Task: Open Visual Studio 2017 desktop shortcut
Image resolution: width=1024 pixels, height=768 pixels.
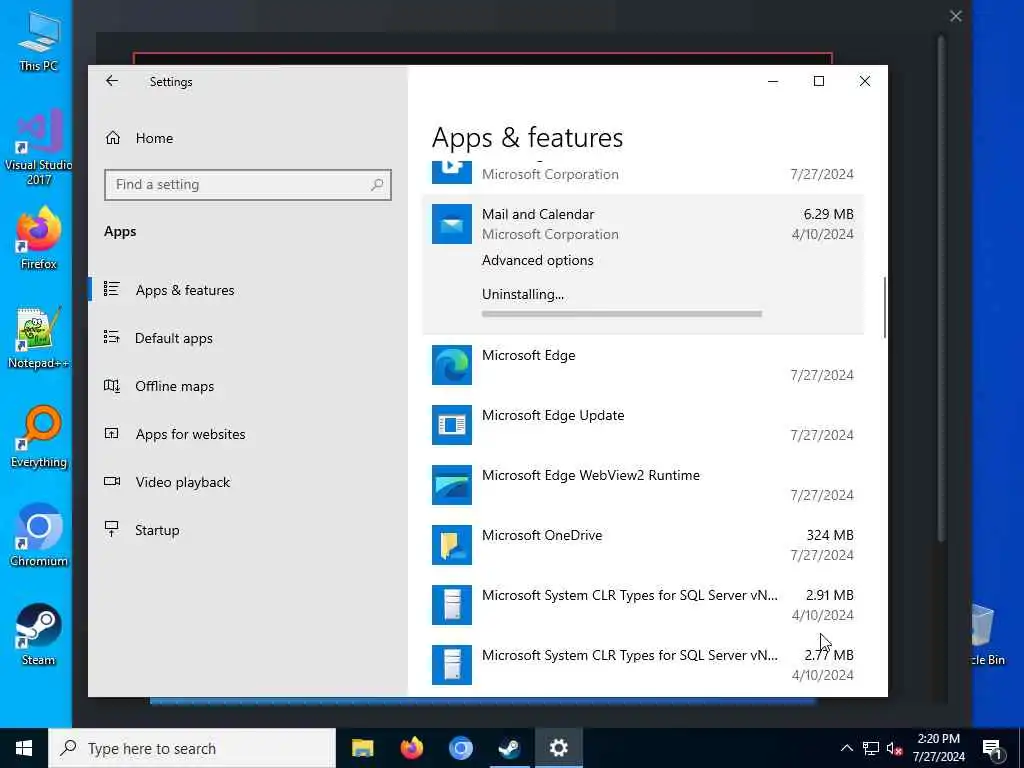Action: tap(38, 147)
